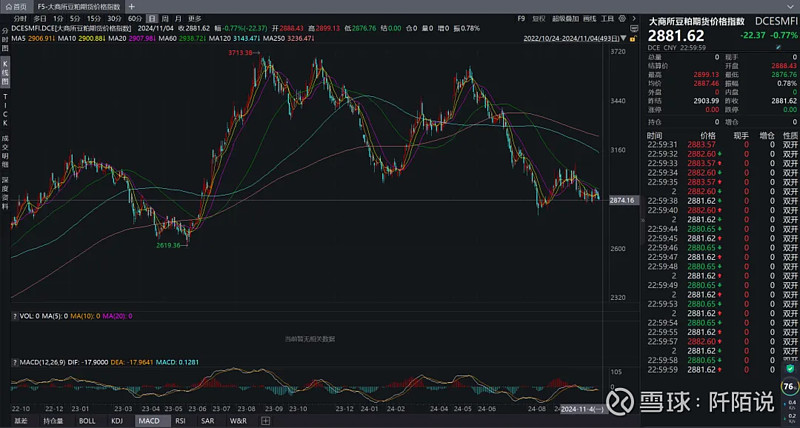Click the F9 button
This screenshot has width=800, height=428.
[521, 18]
